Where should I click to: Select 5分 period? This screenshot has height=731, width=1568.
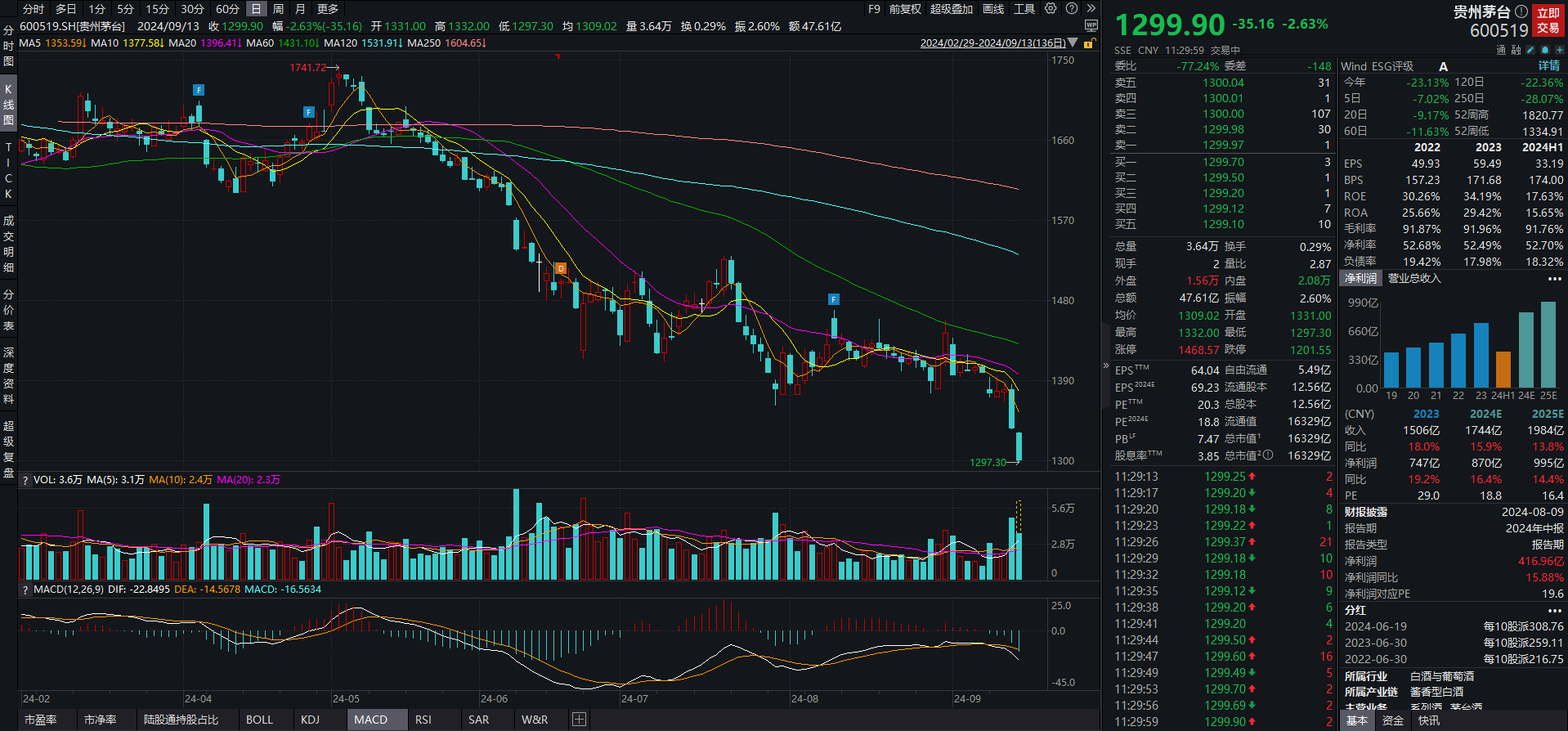(x=125, y=9)
